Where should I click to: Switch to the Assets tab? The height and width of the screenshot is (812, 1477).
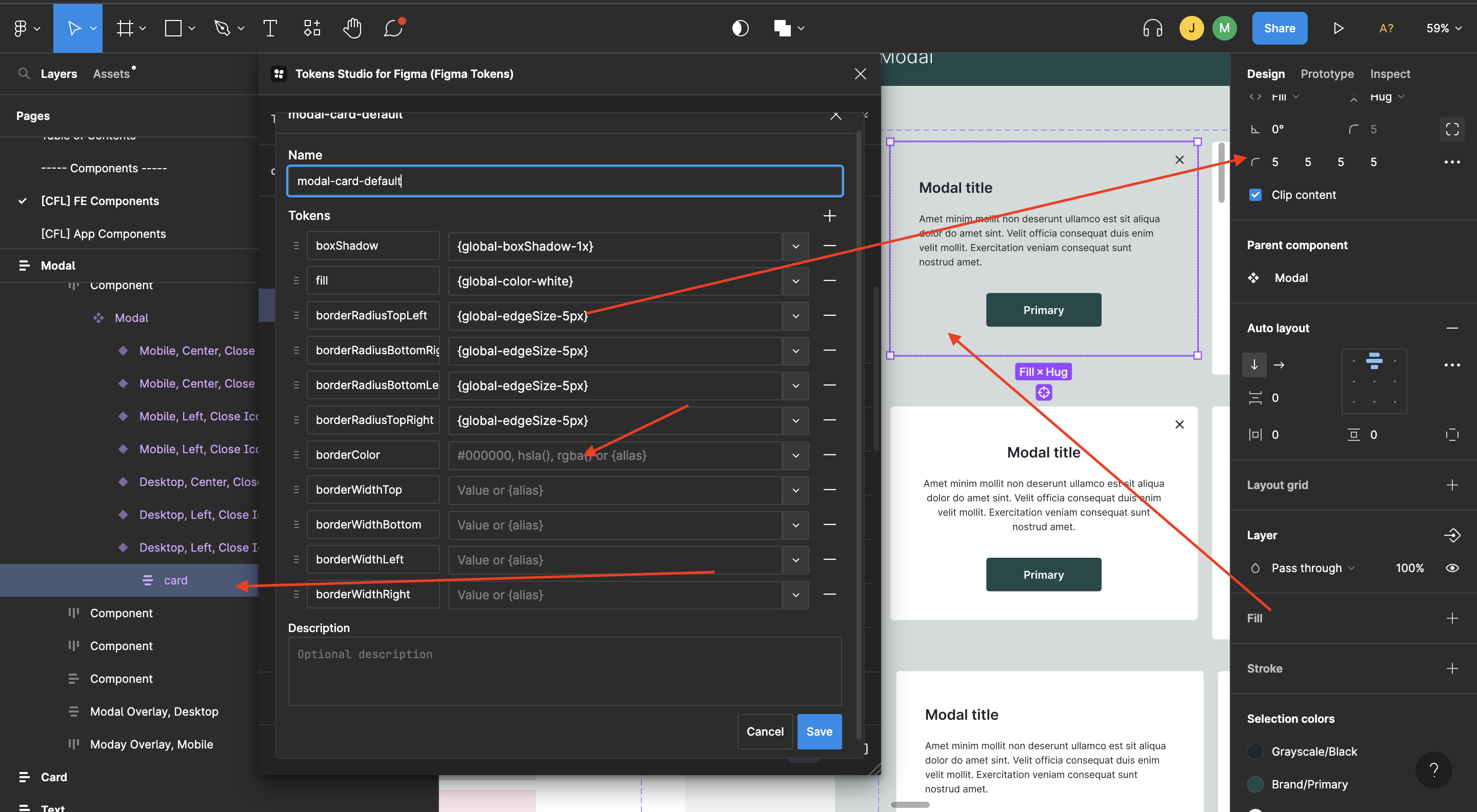111,73
